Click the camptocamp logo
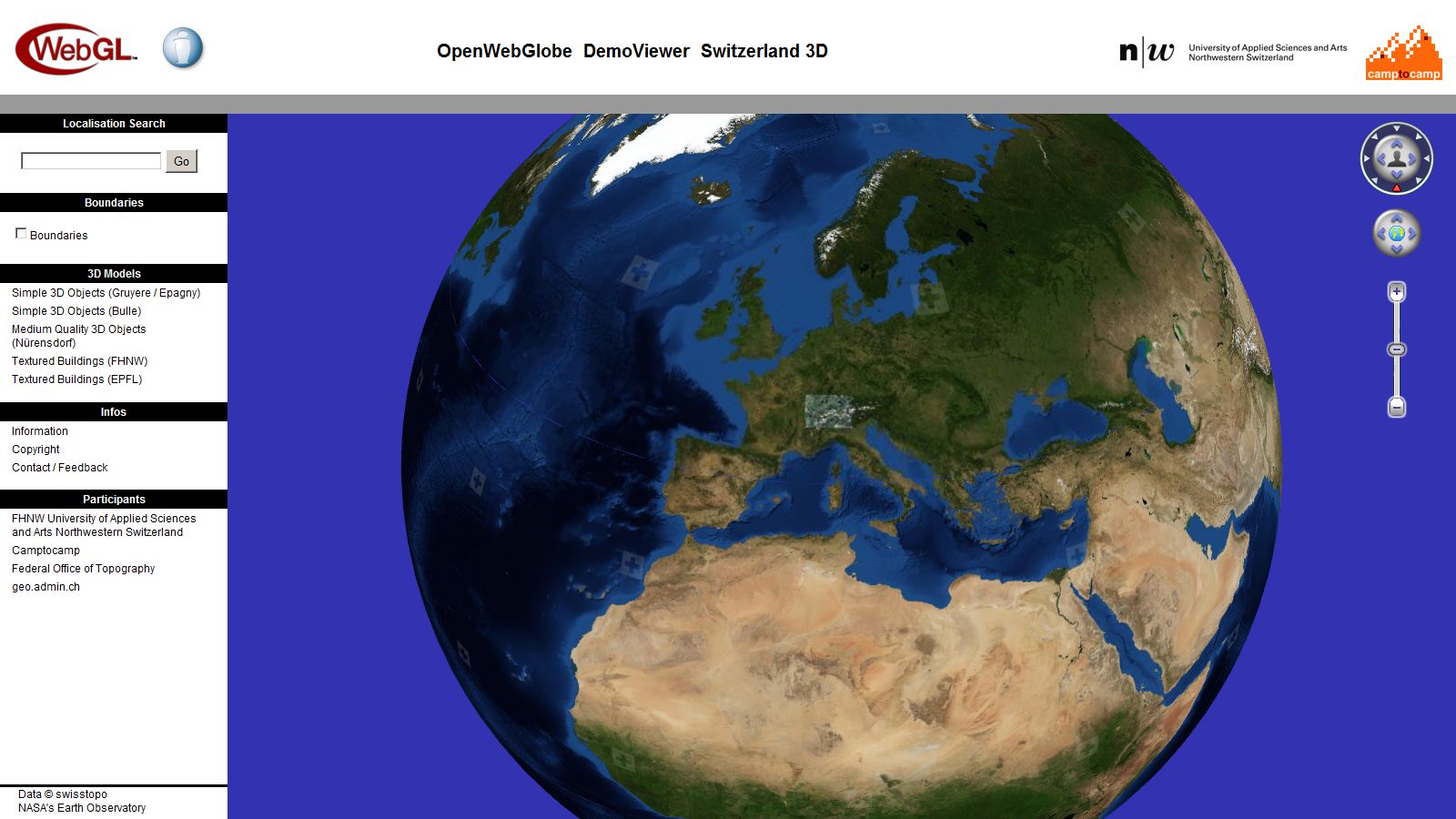The width and height of the screenshot is (1456, 819). (1403, 54)
